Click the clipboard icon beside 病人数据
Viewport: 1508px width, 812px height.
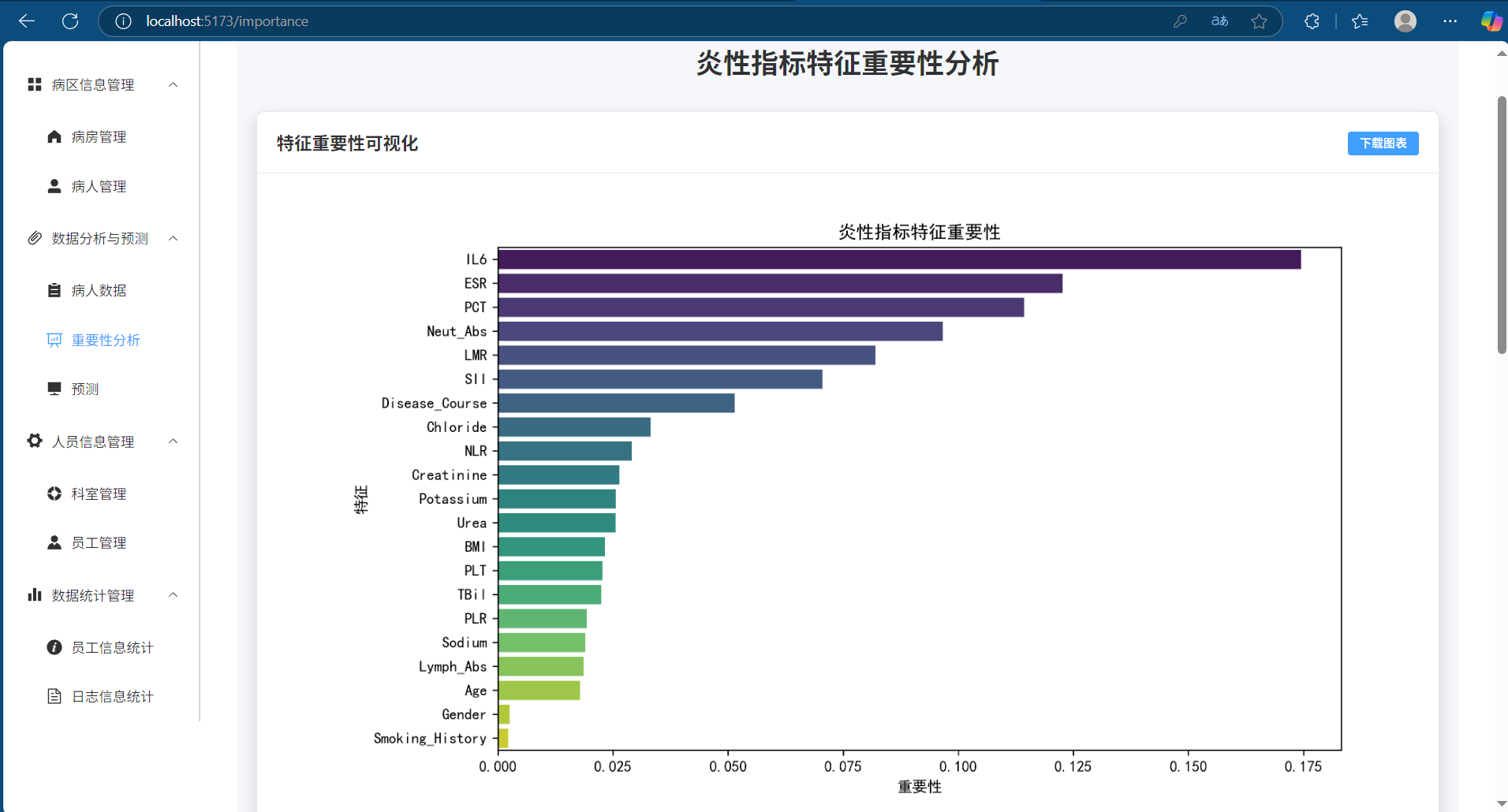pos(54,290)
